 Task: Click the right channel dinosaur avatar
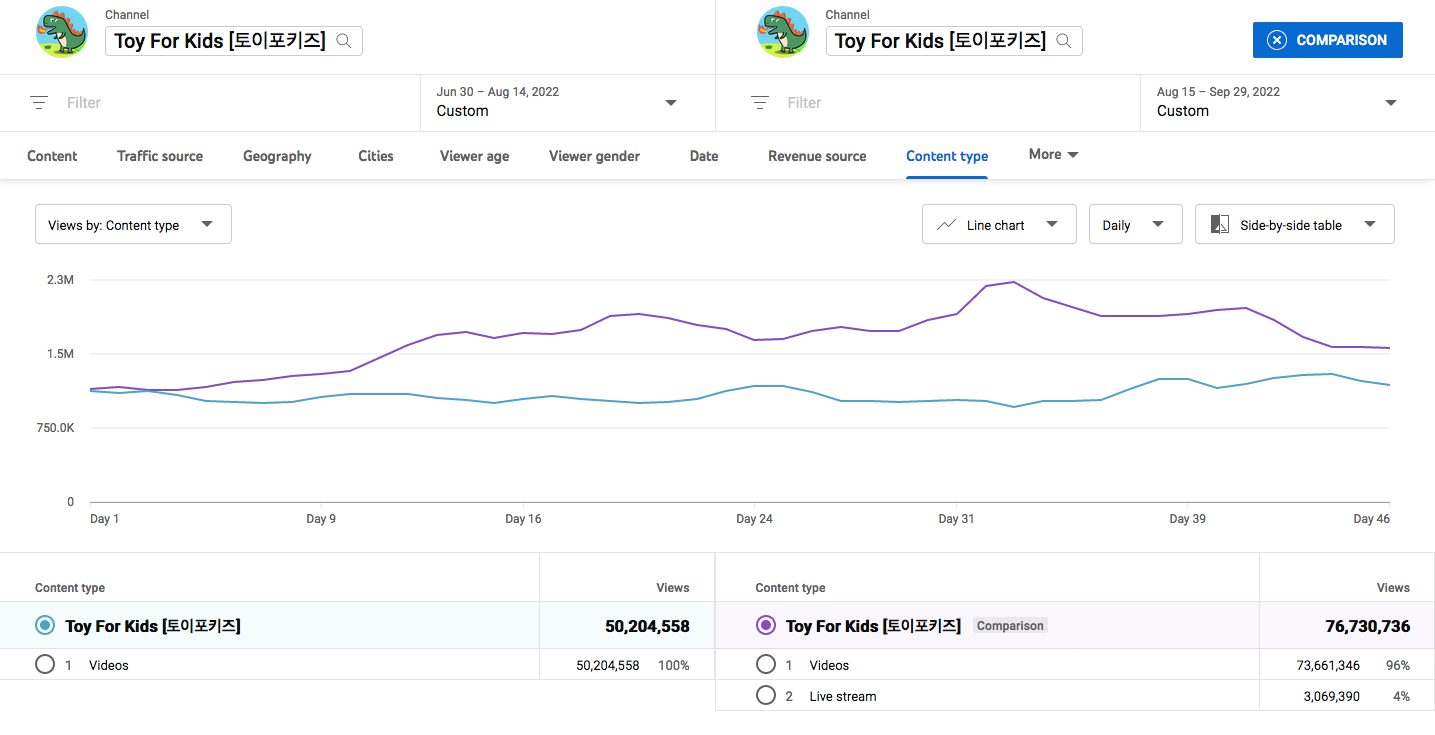click(782, 33)
